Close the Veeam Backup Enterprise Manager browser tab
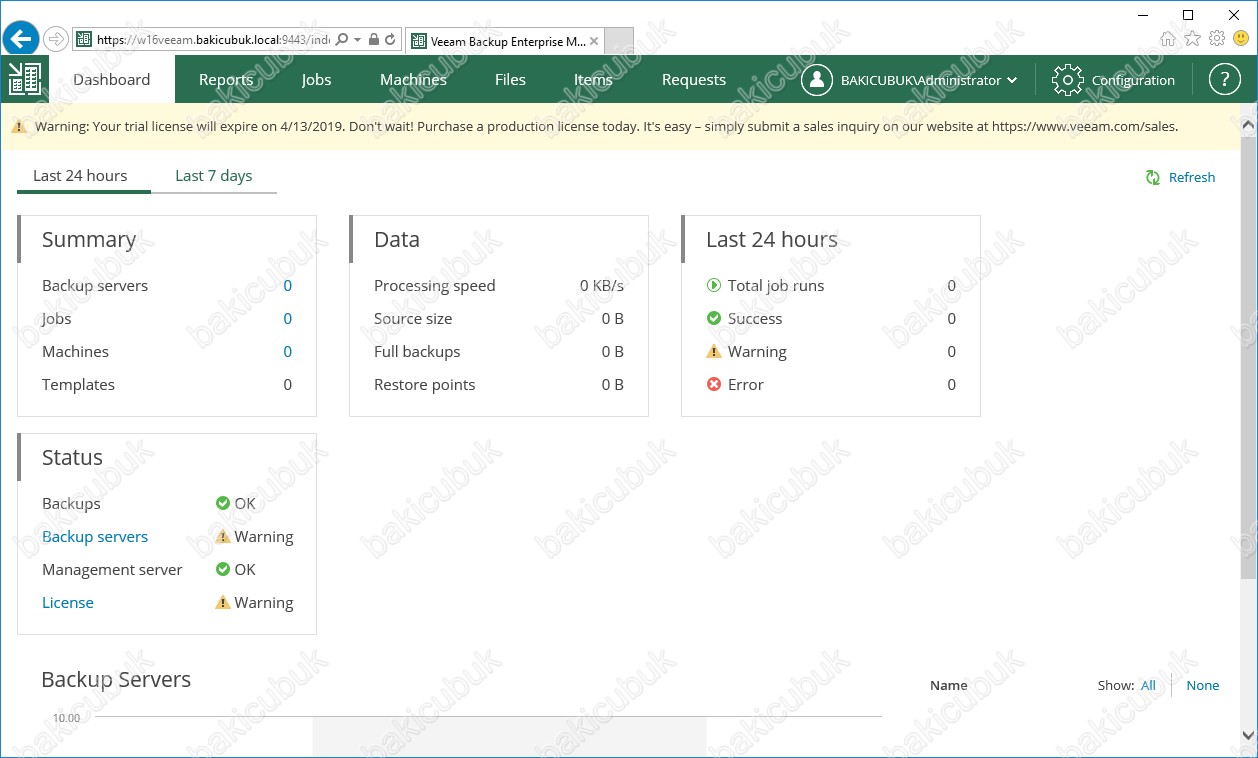The width and height of the screenshot is (1258, 758). pyautogui.click(x=594, y=41)
